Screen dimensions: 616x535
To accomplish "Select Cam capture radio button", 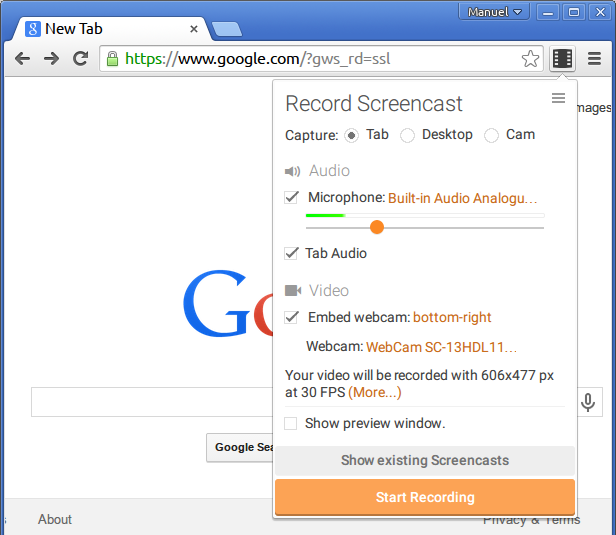I will point(491,136).
